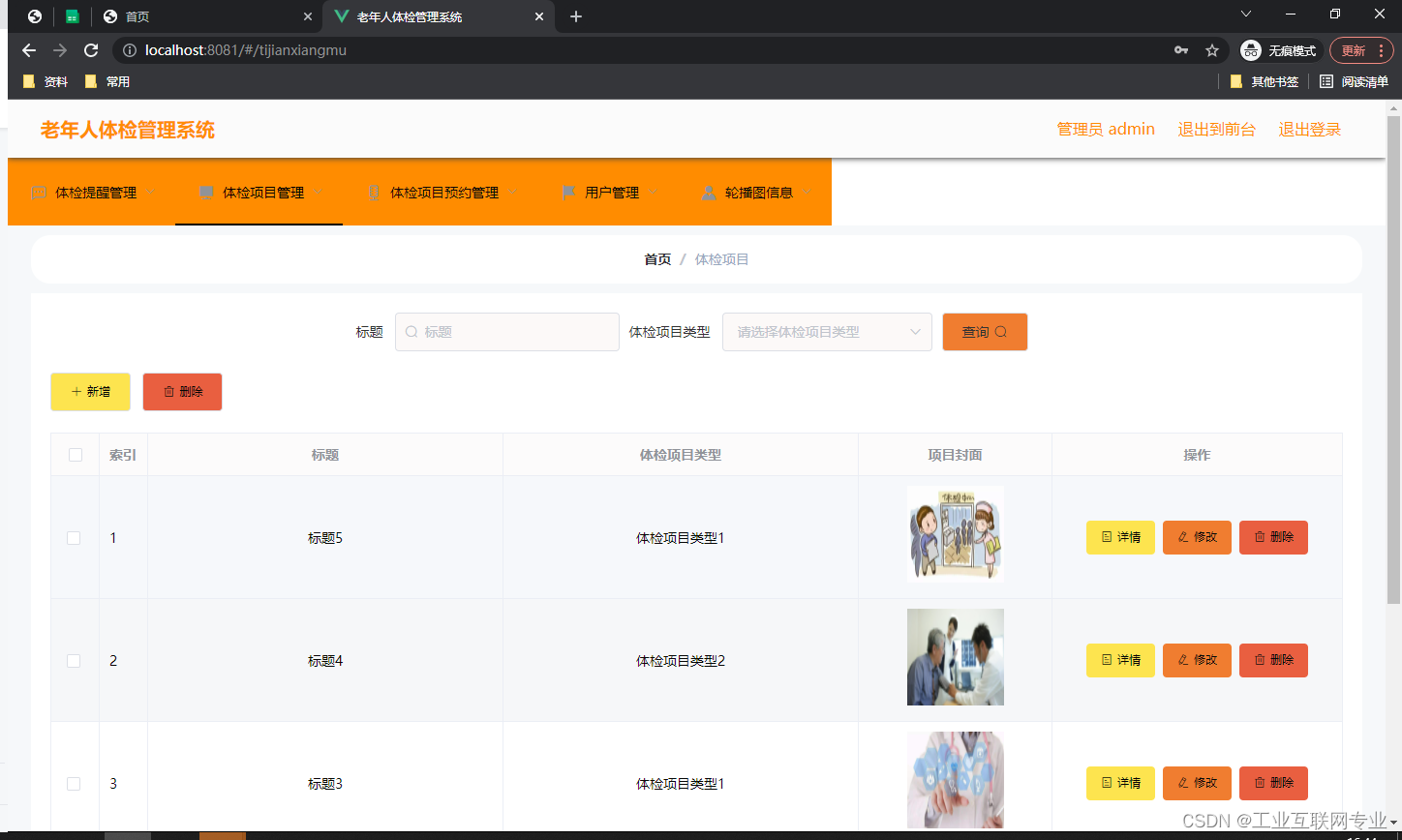Click the 标题5 cell text
The width and height of the screenshot is (1402, 840).
pos(325,538)
